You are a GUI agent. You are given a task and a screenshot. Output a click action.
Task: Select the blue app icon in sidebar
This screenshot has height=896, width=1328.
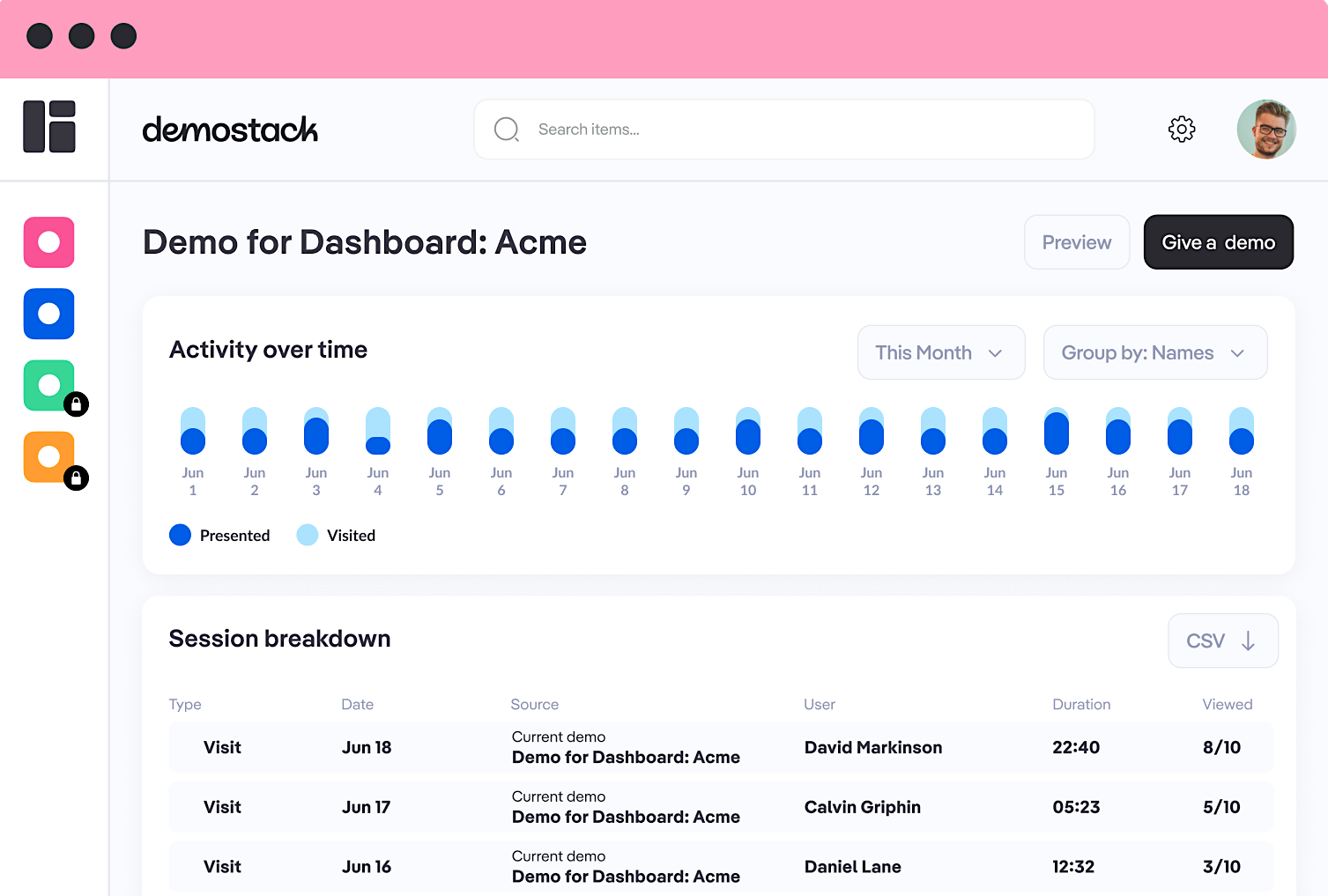[x=49, y=314]
